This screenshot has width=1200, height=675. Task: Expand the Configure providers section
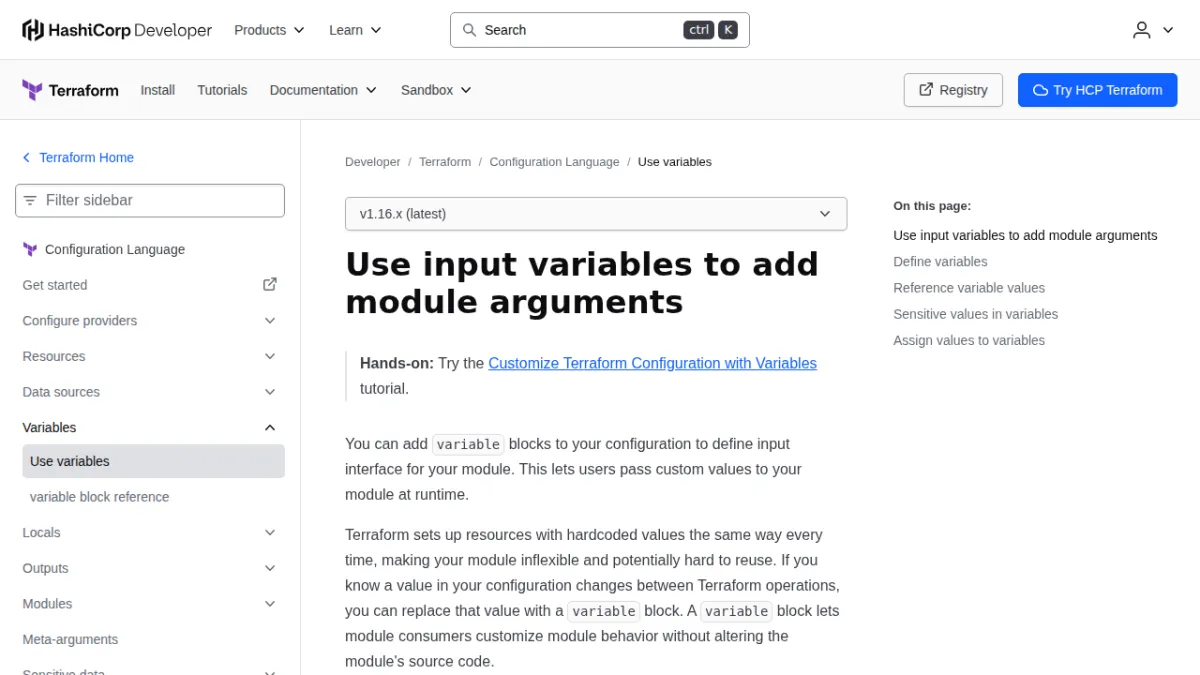tap(150, 320)
